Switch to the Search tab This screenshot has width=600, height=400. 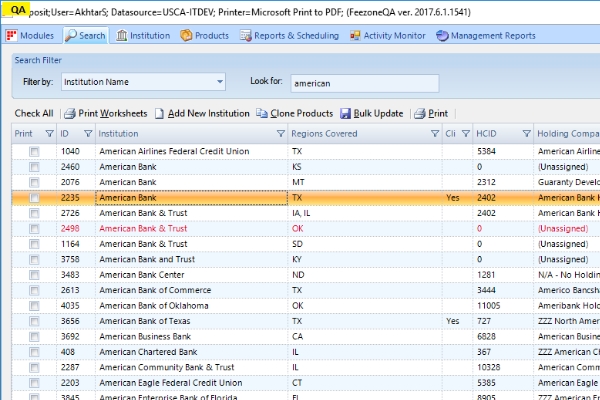[86, 35]
